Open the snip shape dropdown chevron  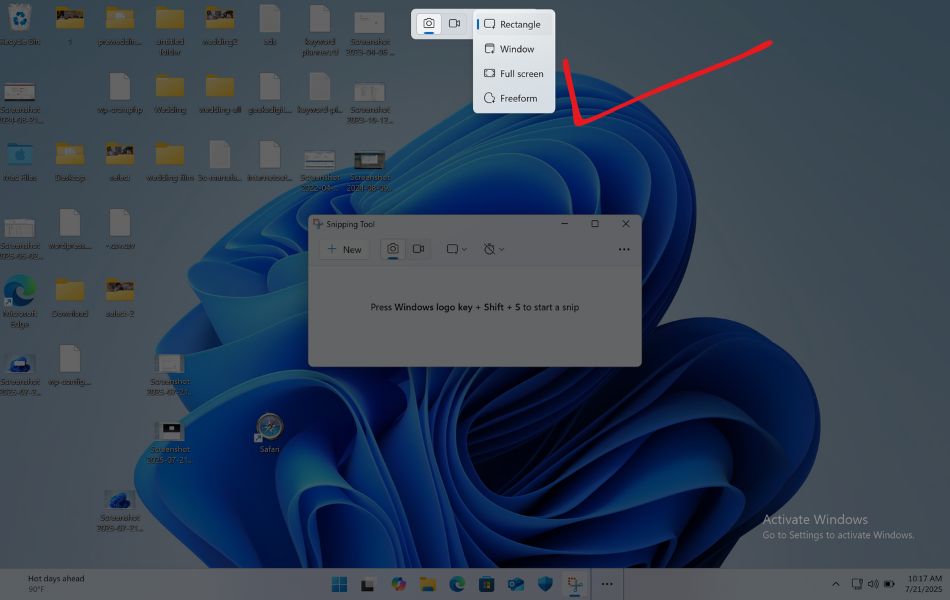pyautogui.click(x=466, y=249)
